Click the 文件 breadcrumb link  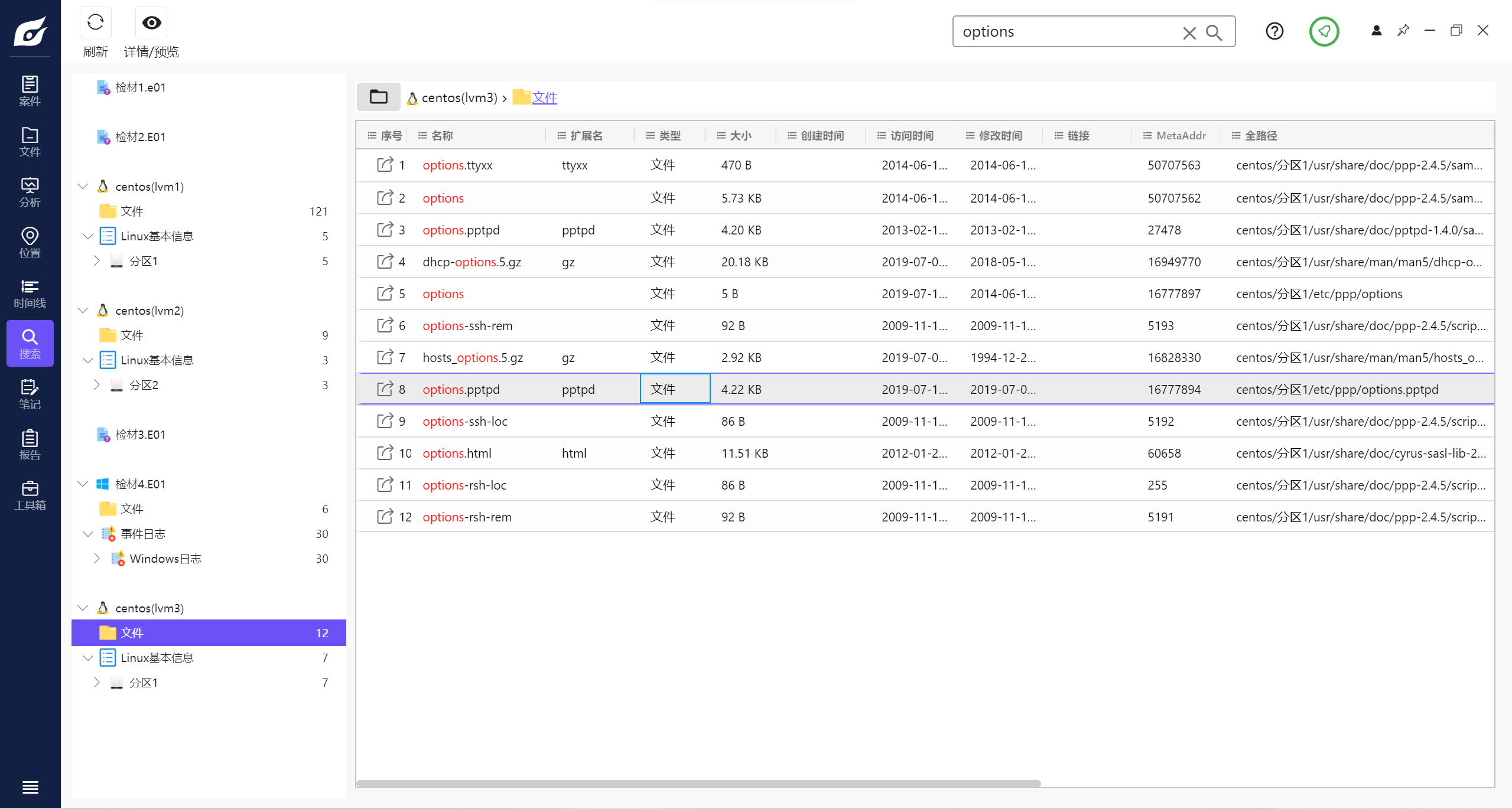pos(544,97)
